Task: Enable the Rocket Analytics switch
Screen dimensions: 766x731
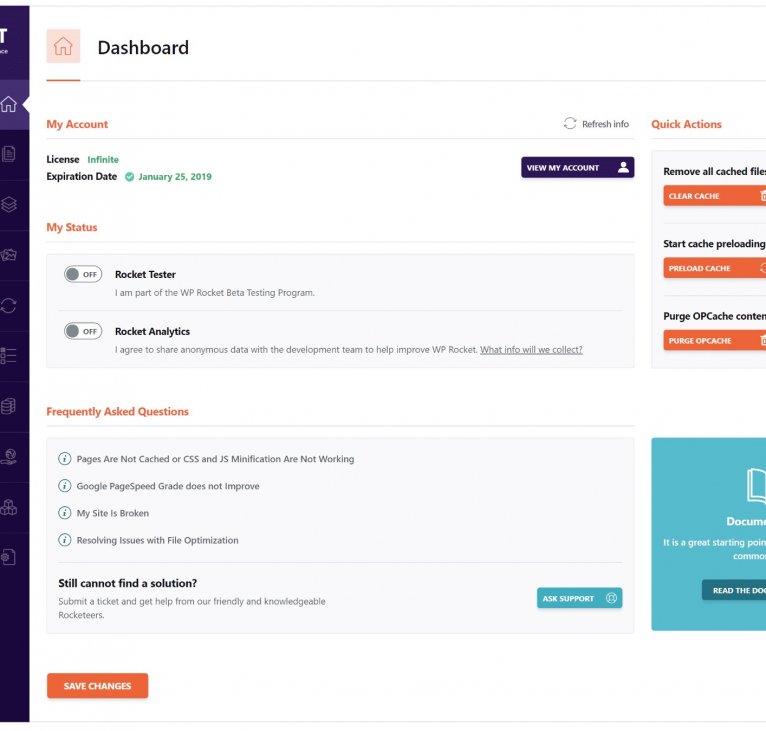Action: pyautogui.click(x=83, y=331)
